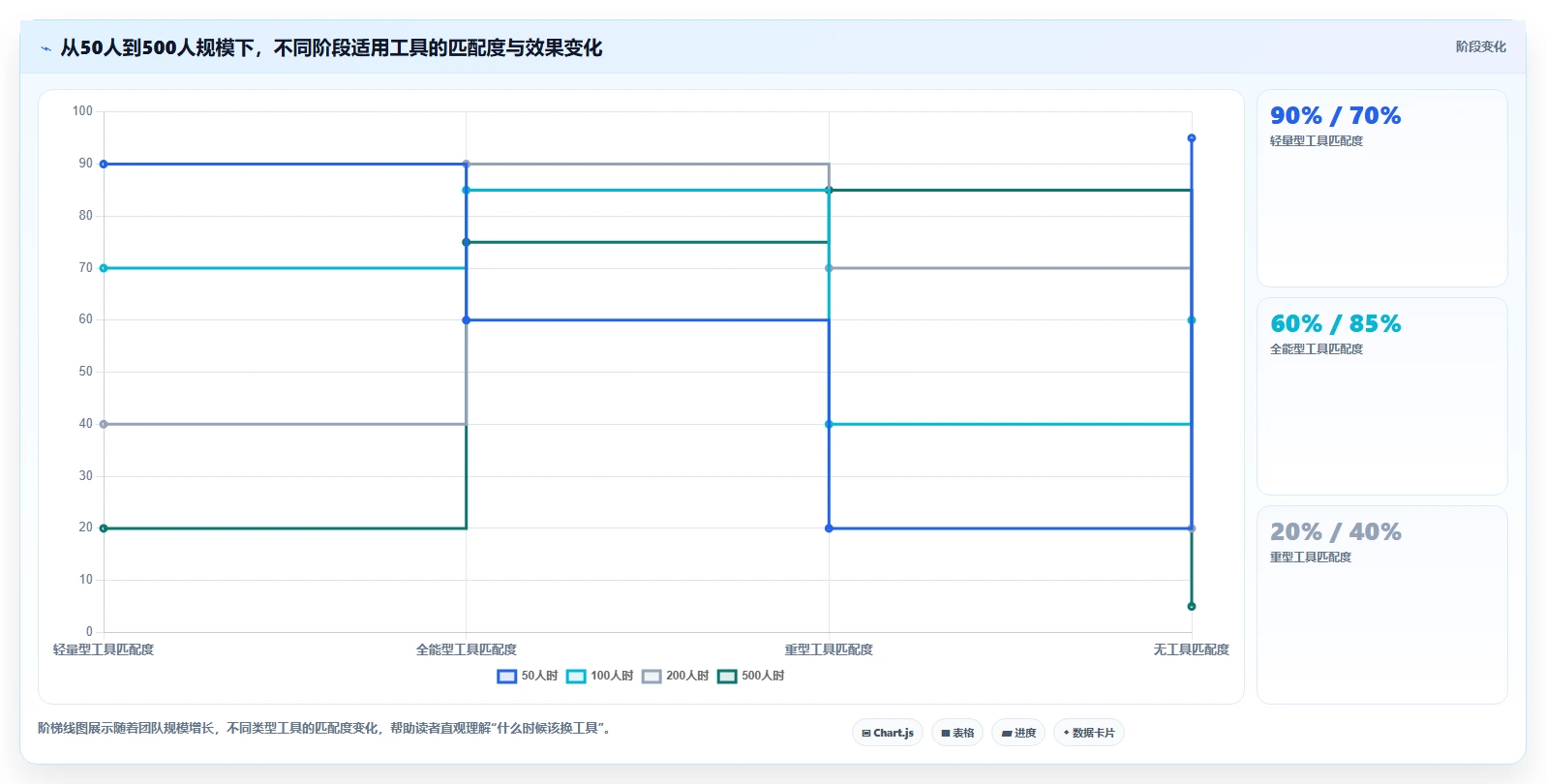The width and height of the screenshot is (1546, 784).
Task: Toggle the 200人时 legend entry
Action: point(675,676)
